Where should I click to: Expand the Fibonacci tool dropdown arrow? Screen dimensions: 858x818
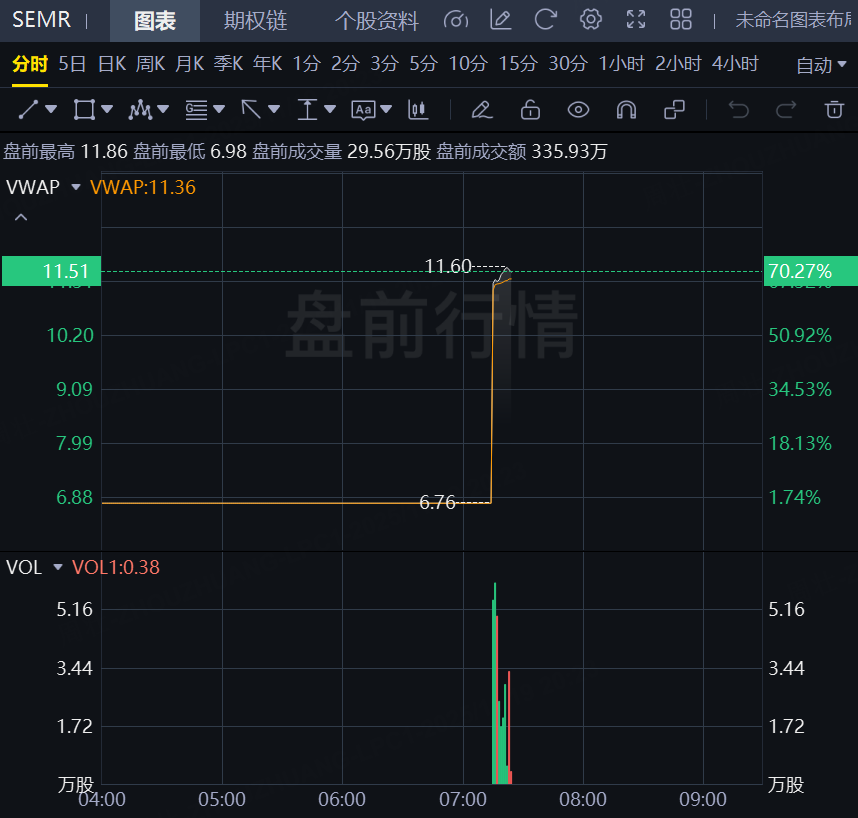pyautogui.click(x=219, y=109)
